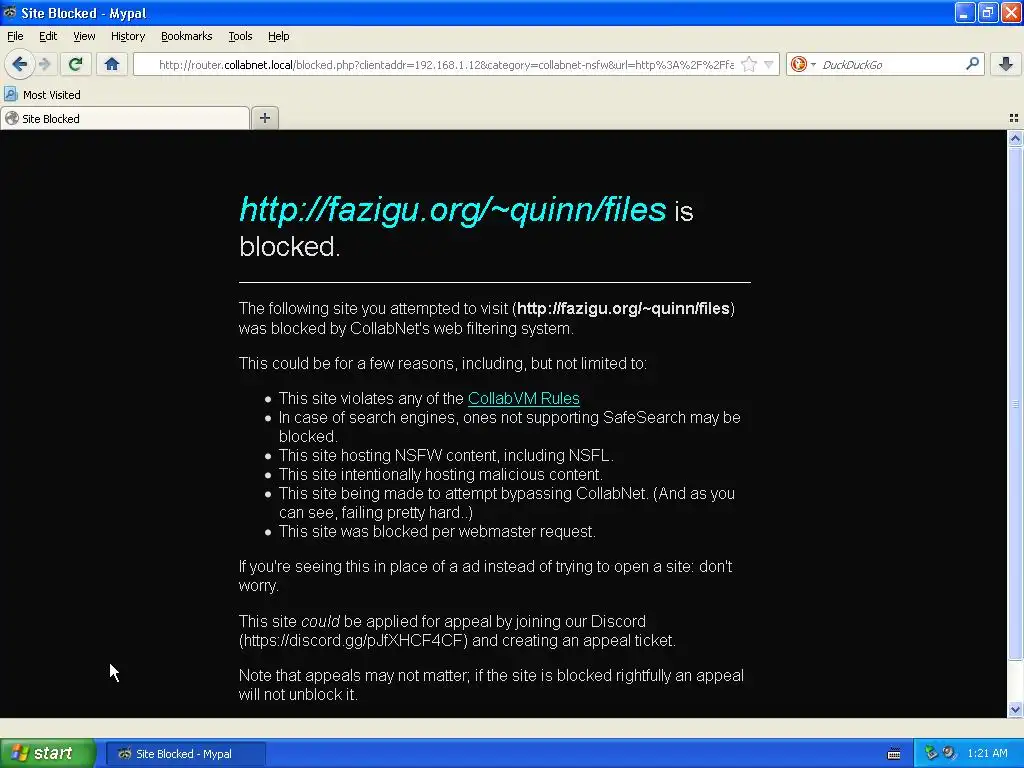Viewport: 1024px width, 768px height.
Task: Click the 1:21 AM system clock
Action: click(987, 754)
